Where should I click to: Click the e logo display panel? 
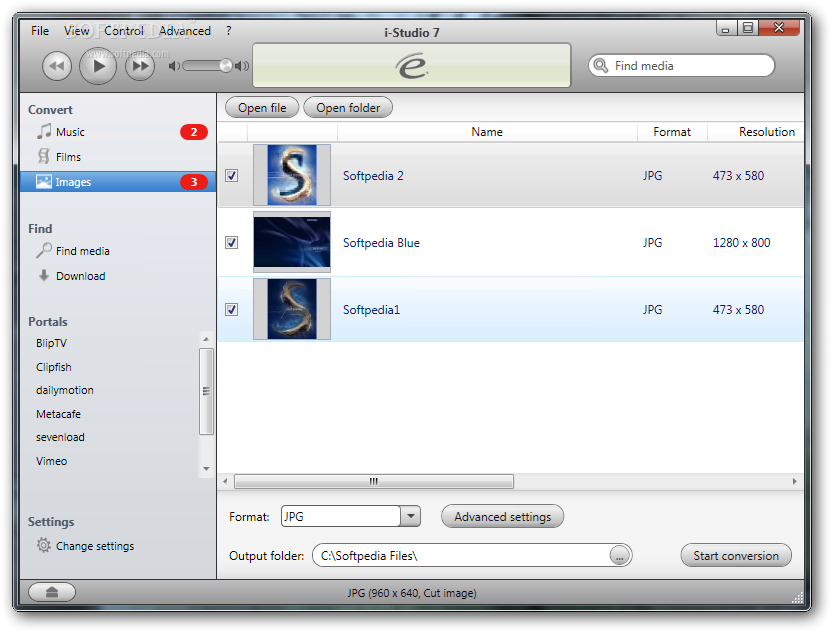(411, 65)
